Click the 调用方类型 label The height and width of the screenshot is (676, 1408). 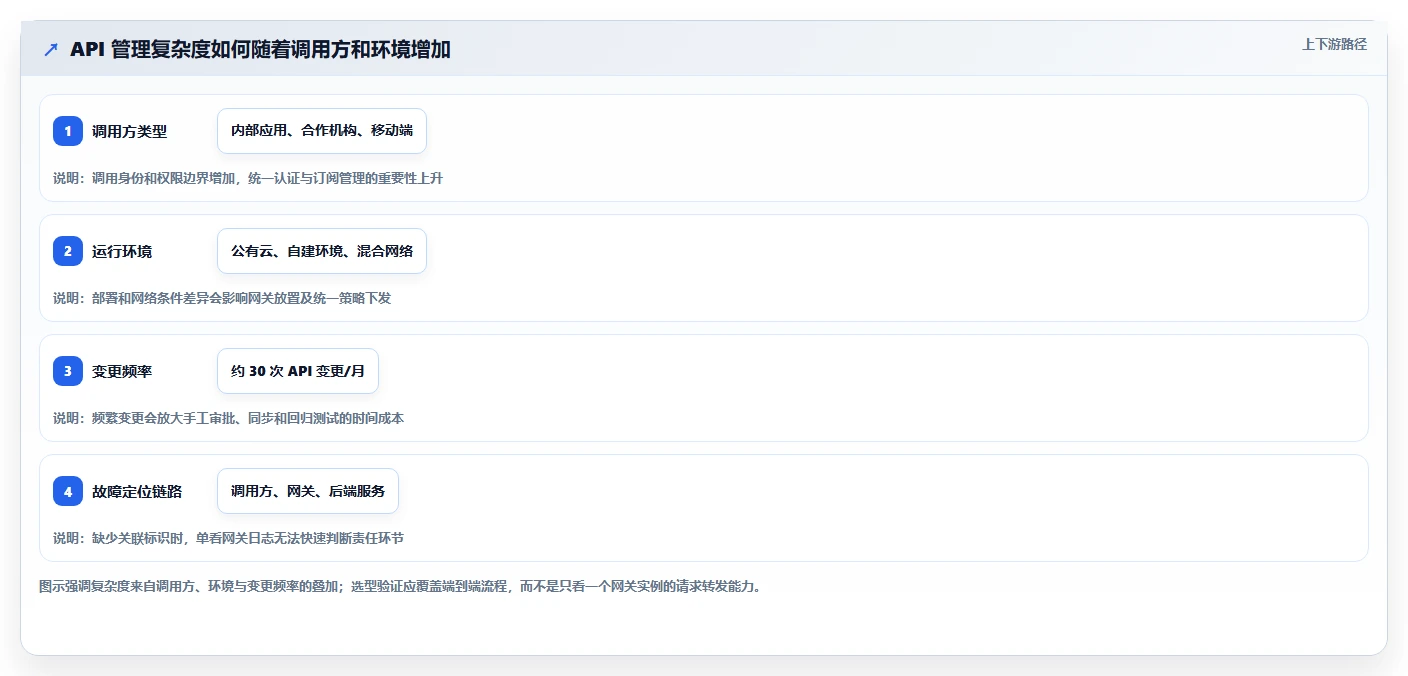pos(129,131)
